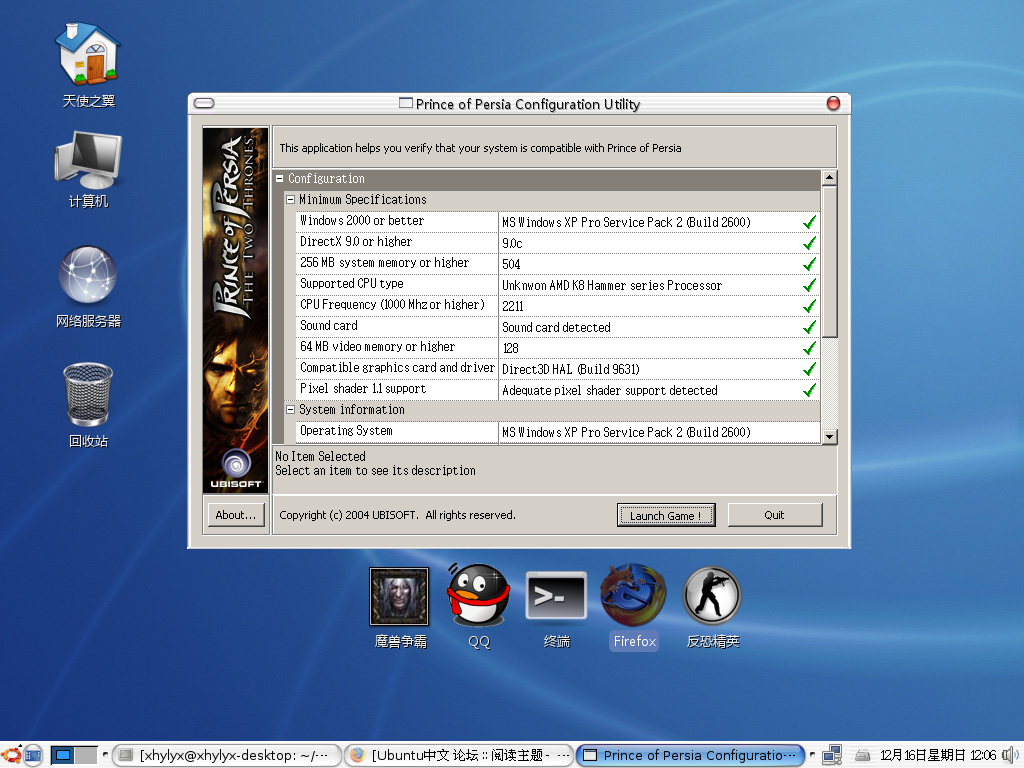This screenshot has width=1024, height=768.
Task: Select the 'Supported CPU type' row
Action: pyautogui.click(x=558, y=284)
